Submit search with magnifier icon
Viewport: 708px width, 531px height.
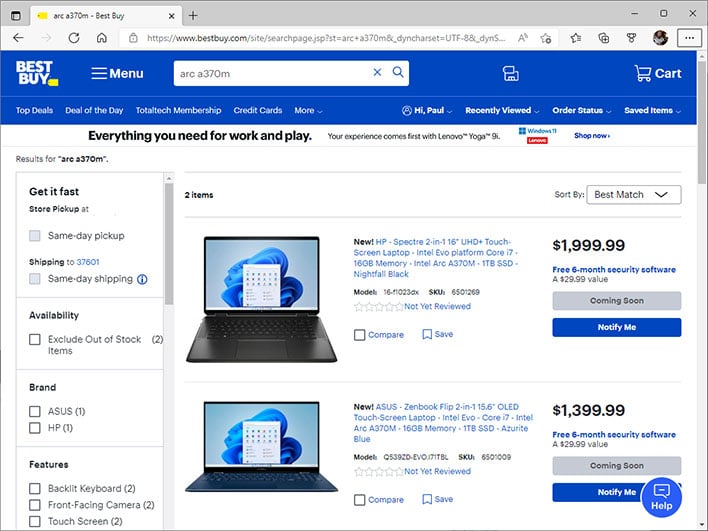[x=398, y=72]
